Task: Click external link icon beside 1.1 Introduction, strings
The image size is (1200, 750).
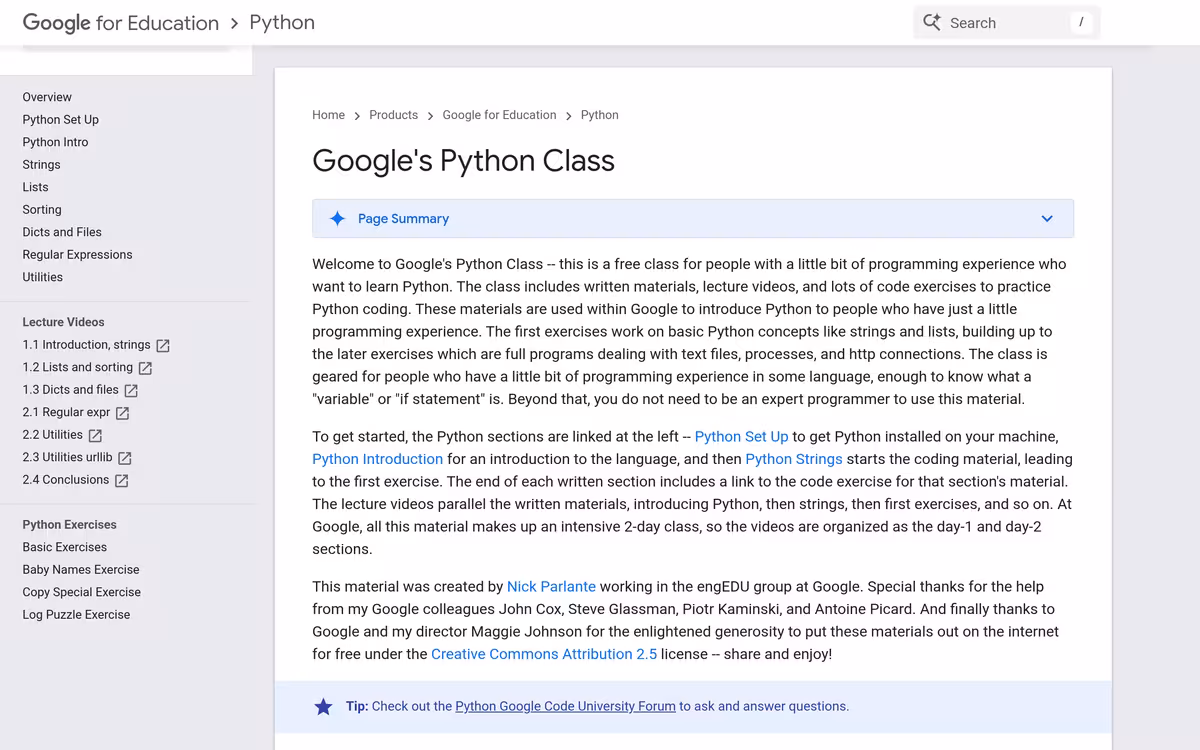Action: pyautogui.click(x=163, y=345)
